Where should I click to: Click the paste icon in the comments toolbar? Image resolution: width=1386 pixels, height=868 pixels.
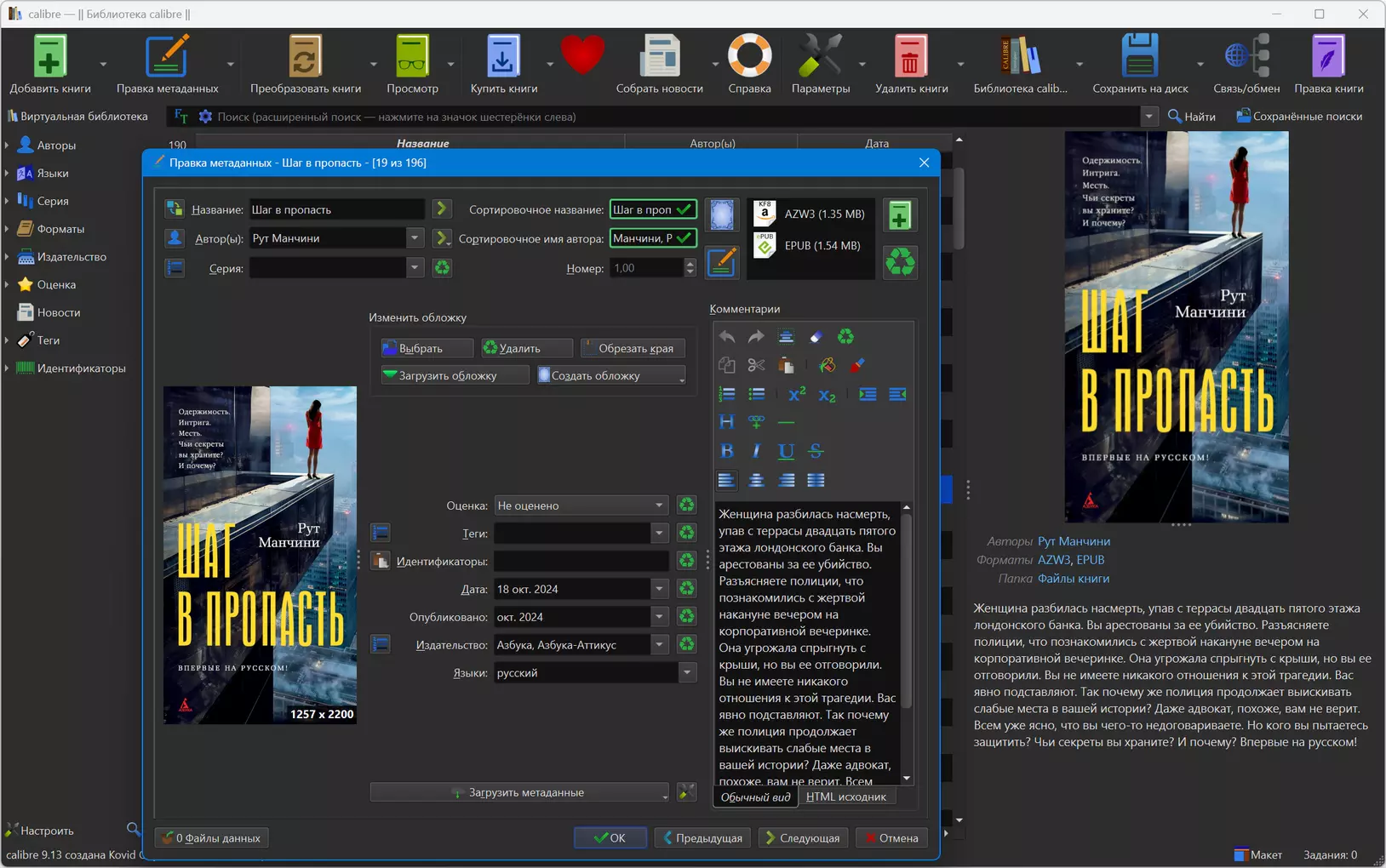click(786, 365)
